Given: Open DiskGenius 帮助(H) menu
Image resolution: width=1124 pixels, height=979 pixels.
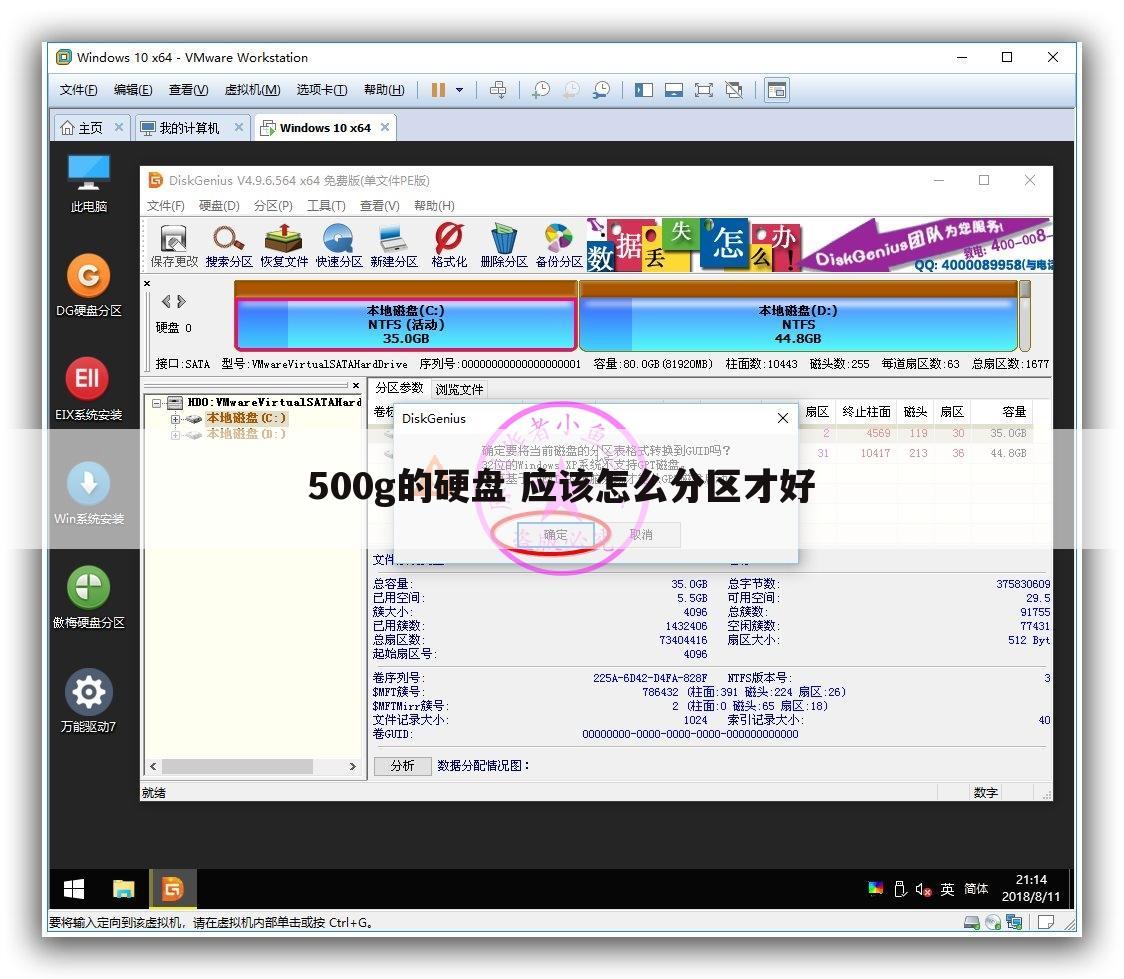Looking at the screenshot, I should (x=434, y=206).
